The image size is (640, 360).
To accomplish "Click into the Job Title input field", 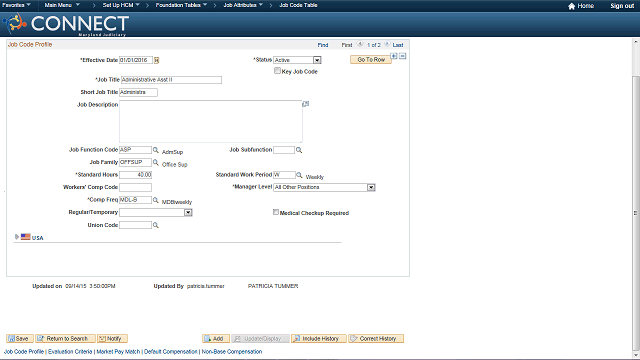I will (171, 80).
